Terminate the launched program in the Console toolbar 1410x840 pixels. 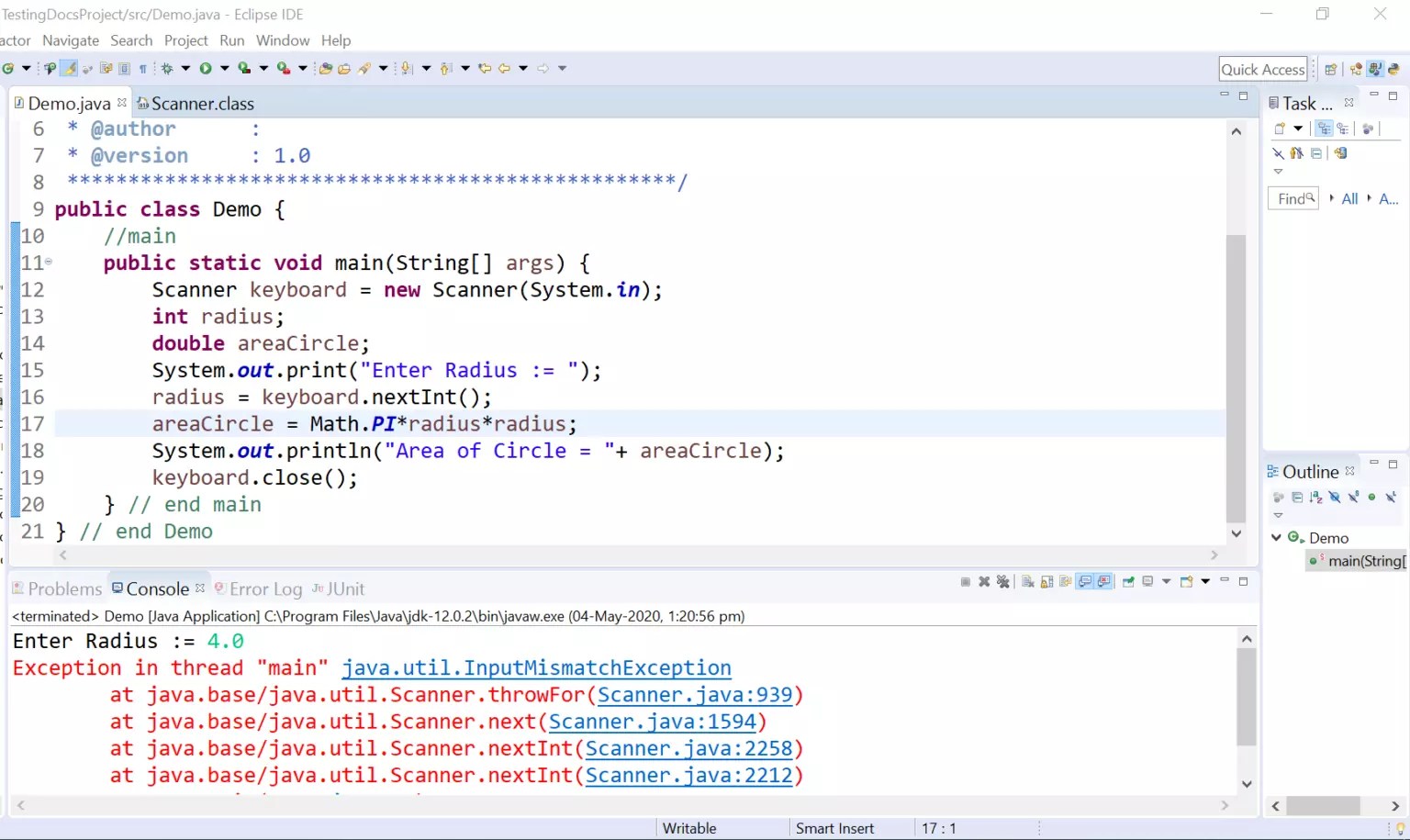(x=965, y=581)
